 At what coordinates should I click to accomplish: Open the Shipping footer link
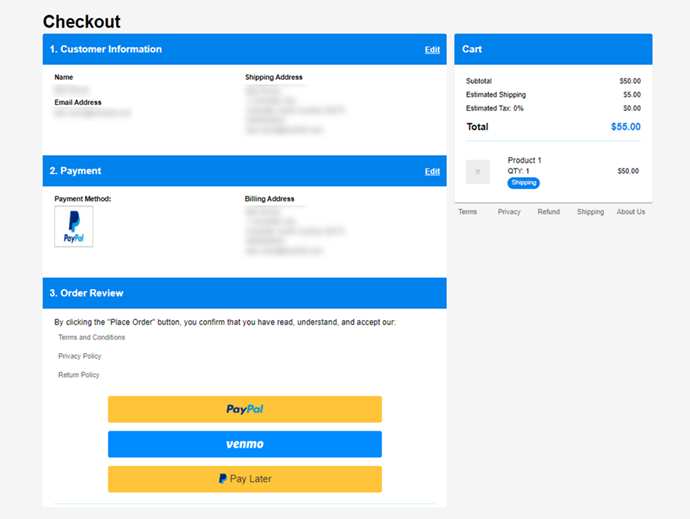point(591,212)
